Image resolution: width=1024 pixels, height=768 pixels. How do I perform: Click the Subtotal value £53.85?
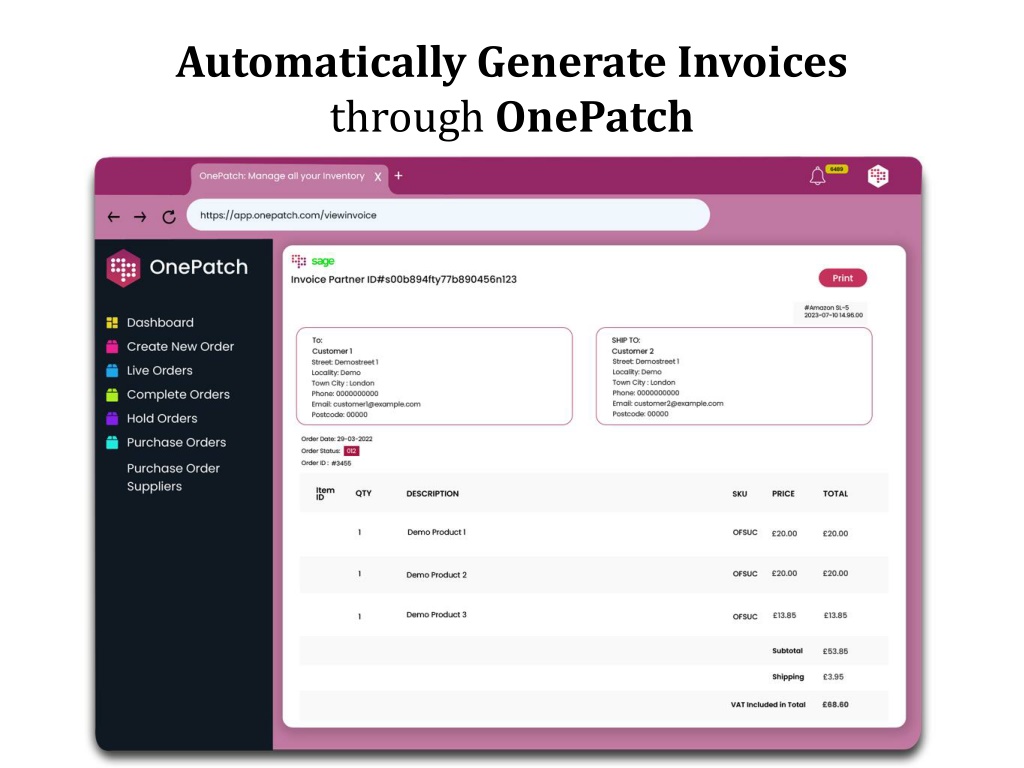835,651
